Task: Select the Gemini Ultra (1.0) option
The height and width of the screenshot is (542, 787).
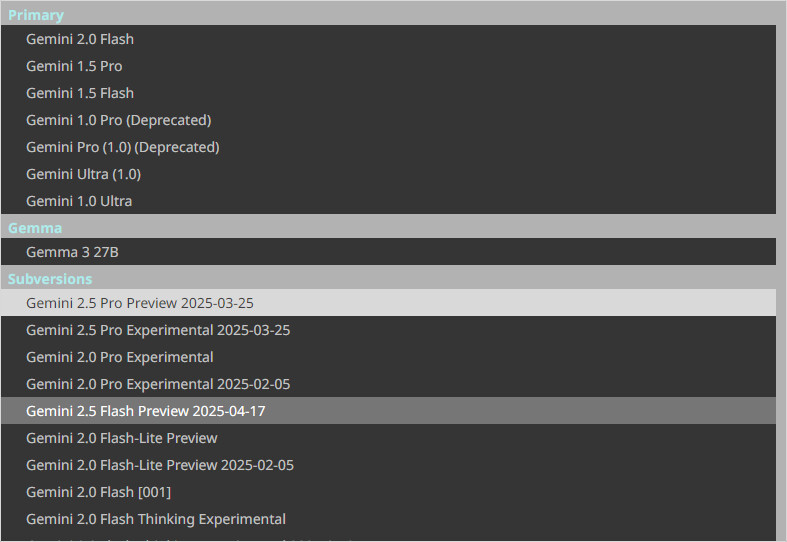Action: pos(83,174)
